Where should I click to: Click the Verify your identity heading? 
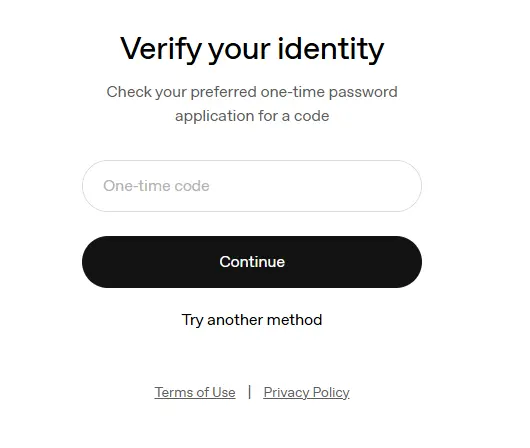[x=252, y=49]
